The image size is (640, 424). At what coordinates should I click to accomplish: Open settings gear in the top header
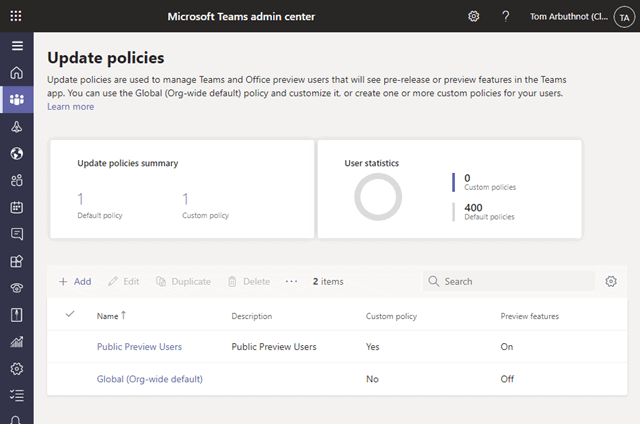[473, 16]
